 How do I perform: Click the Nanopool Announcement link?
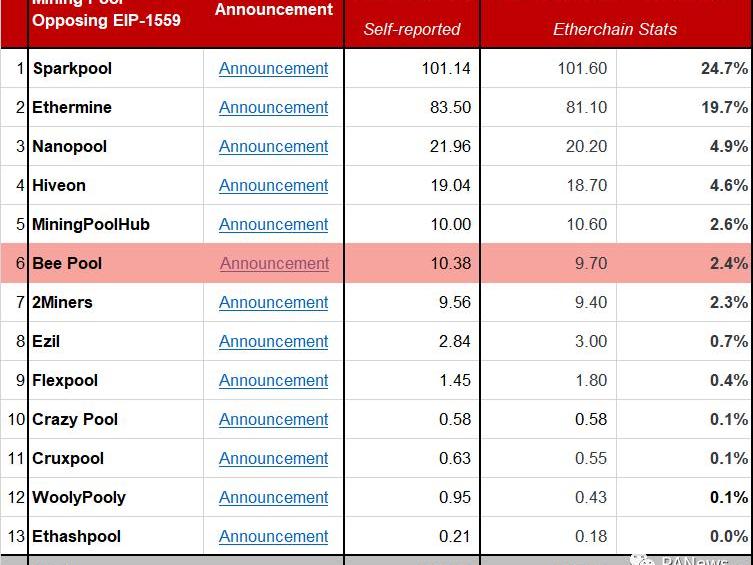coord(273,147)
